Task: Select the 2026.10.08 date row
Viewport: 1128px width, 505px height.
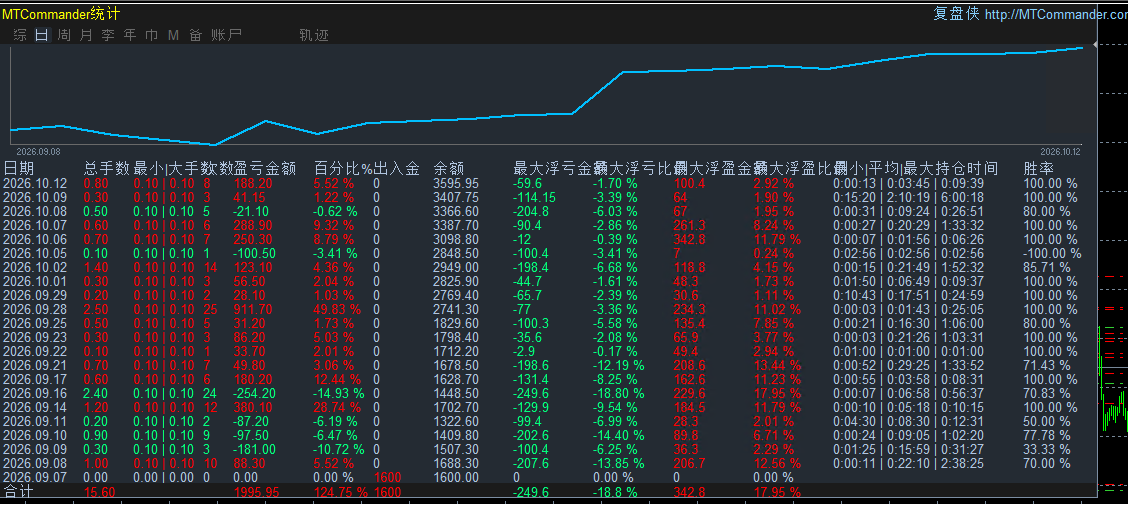Action: coord(35,211)
